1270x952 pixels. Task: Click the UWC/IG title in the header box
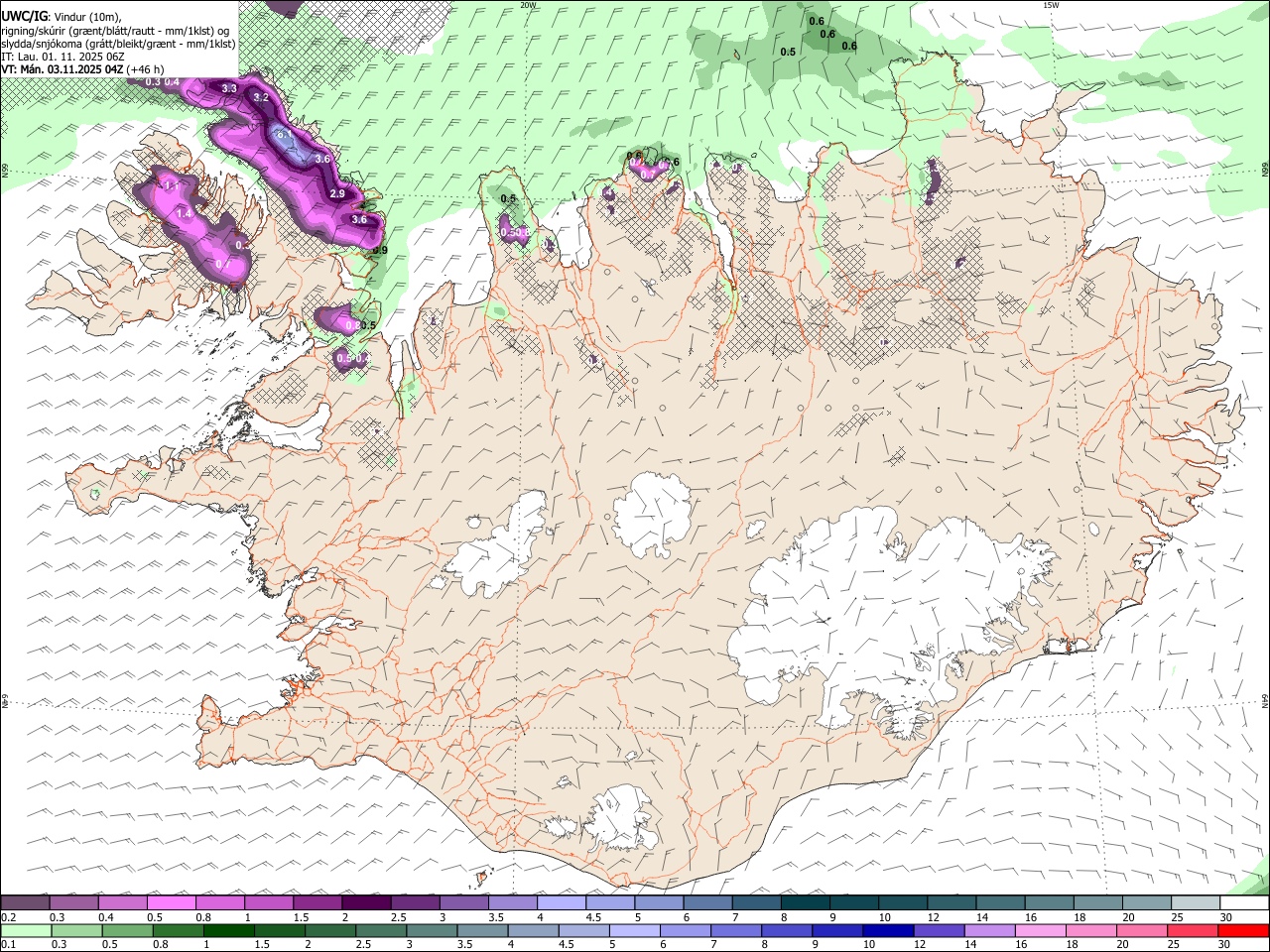click(24, 15)
